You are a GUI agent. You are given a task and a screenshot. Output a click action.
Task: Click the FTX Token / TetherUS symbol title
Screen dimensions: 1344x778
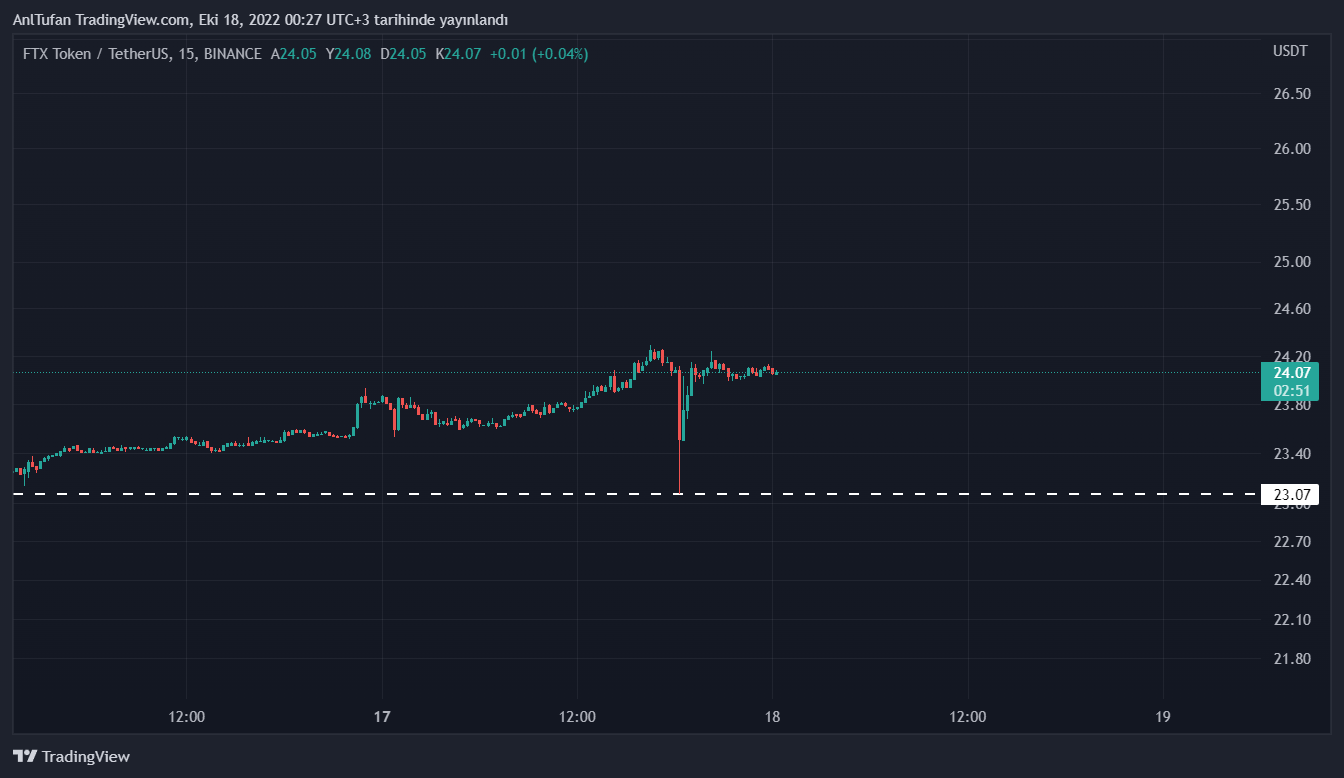pyautogui.click(x=93, y=54)
